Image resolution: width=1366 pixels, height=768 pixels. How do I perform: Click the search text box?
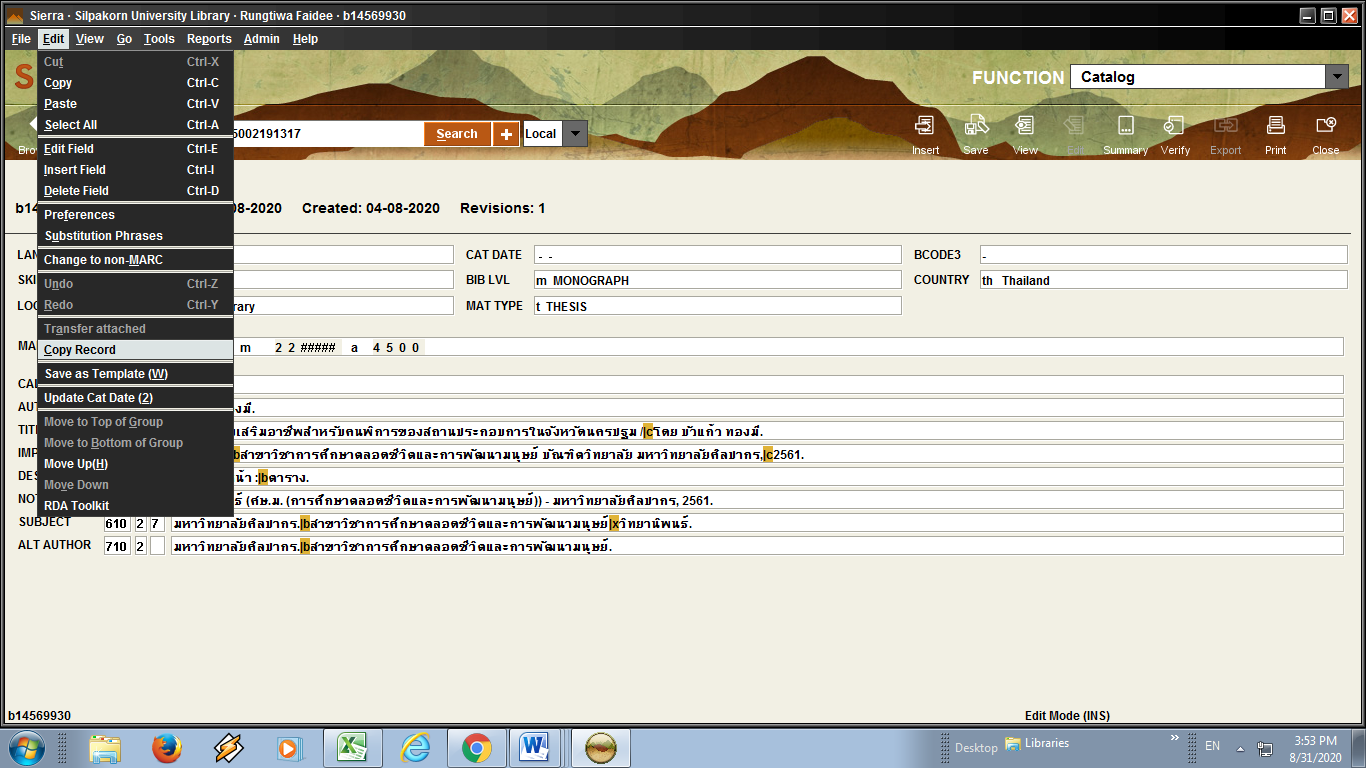(327, 134)
